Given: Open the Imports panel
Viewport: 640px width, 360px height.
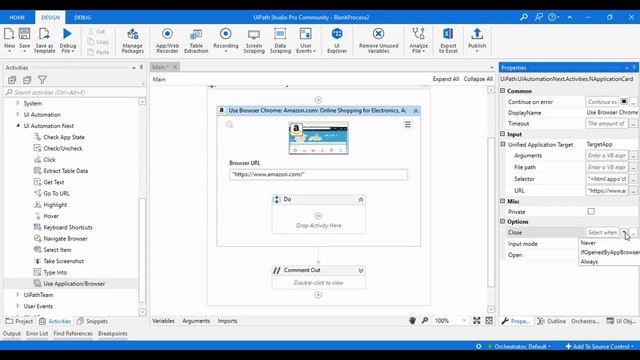Looking at the screenshot, I should pyautogui.click(x=227, y=321).
